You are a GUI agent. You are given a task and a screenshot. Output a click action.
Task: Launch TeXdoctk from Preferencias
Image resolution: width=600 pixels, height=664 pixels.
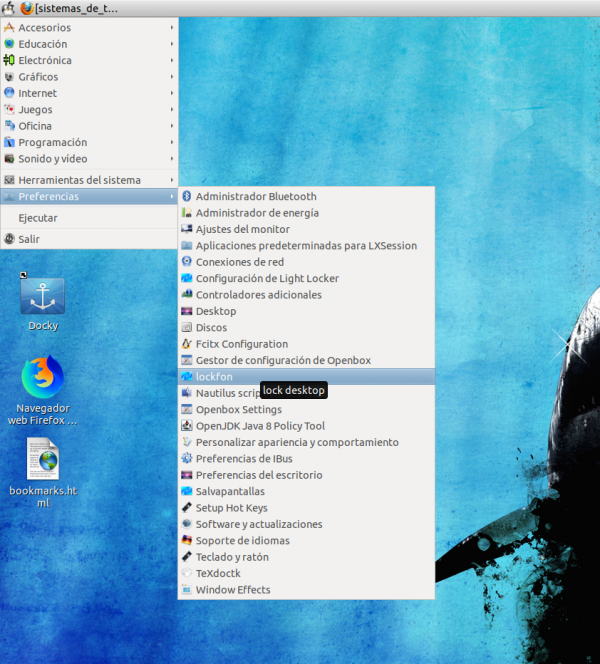click(307, 573)
